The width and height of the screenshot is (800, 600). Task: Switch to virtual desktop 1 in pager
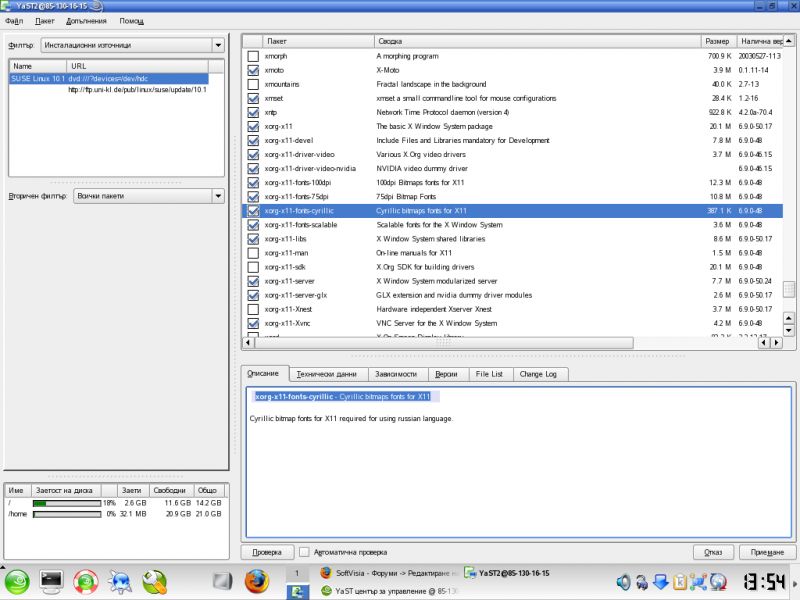click(296, 573)
